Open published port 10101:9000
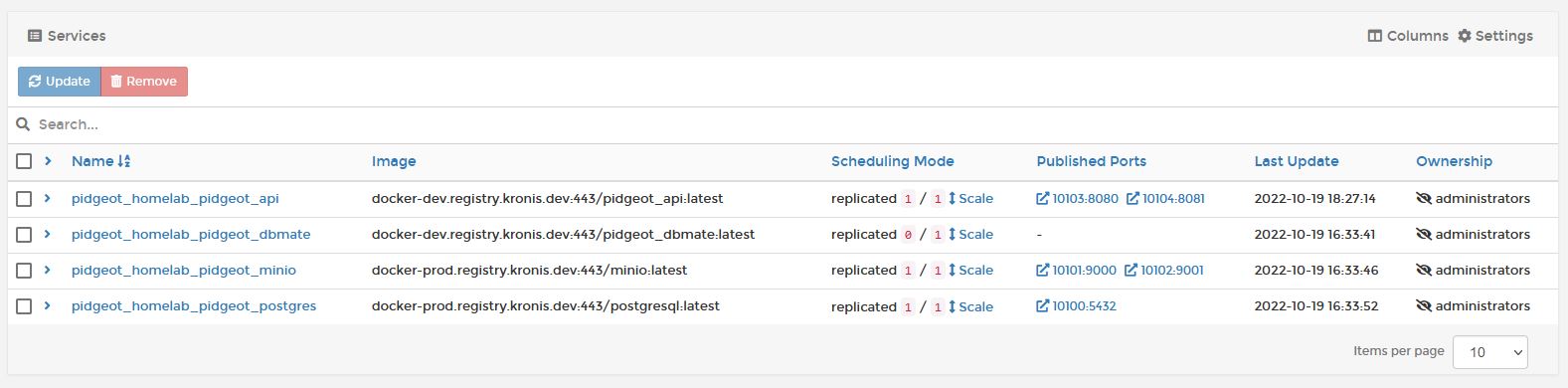 coord(1076,271)
